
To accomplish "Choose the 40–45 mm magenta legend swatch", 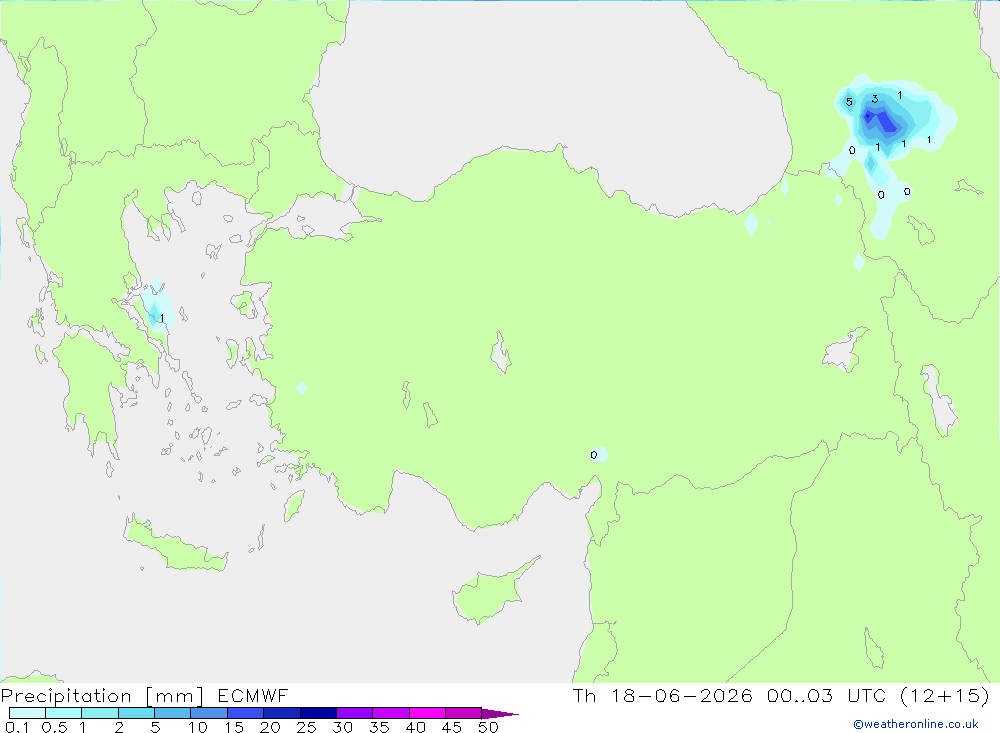I will pos(427,713).
